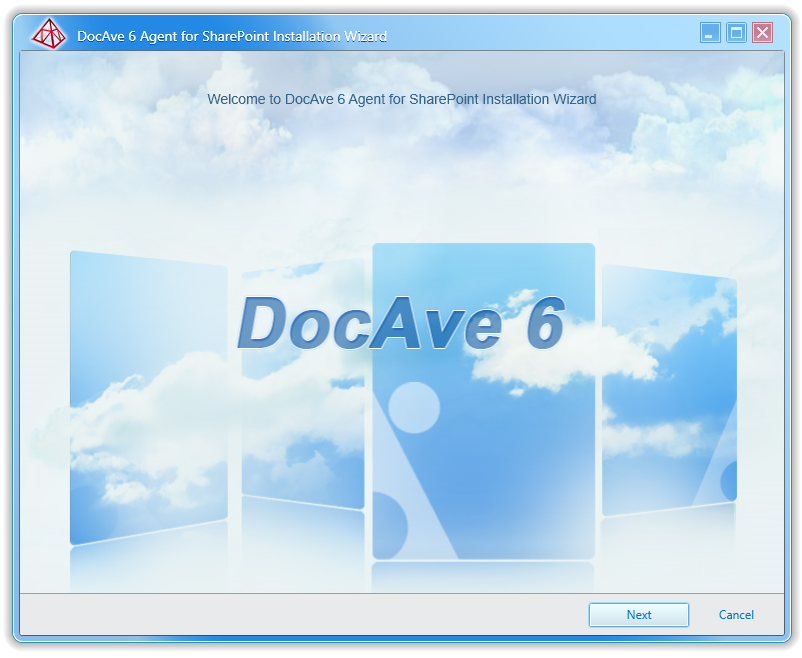This screenshot has height=658, width=802.
Task: Click 'Welcome to DocAve 6 Agent' heading text
Action: click(402, 99)
